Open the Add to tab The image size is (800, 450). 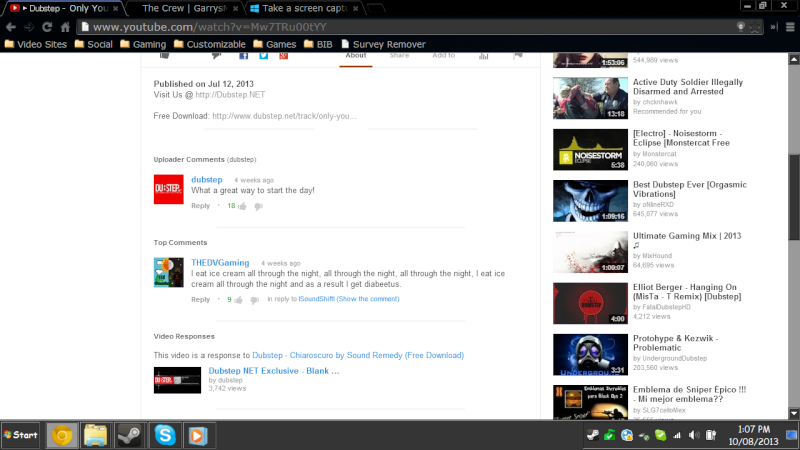pyautogui.click(x=443, y=55)
